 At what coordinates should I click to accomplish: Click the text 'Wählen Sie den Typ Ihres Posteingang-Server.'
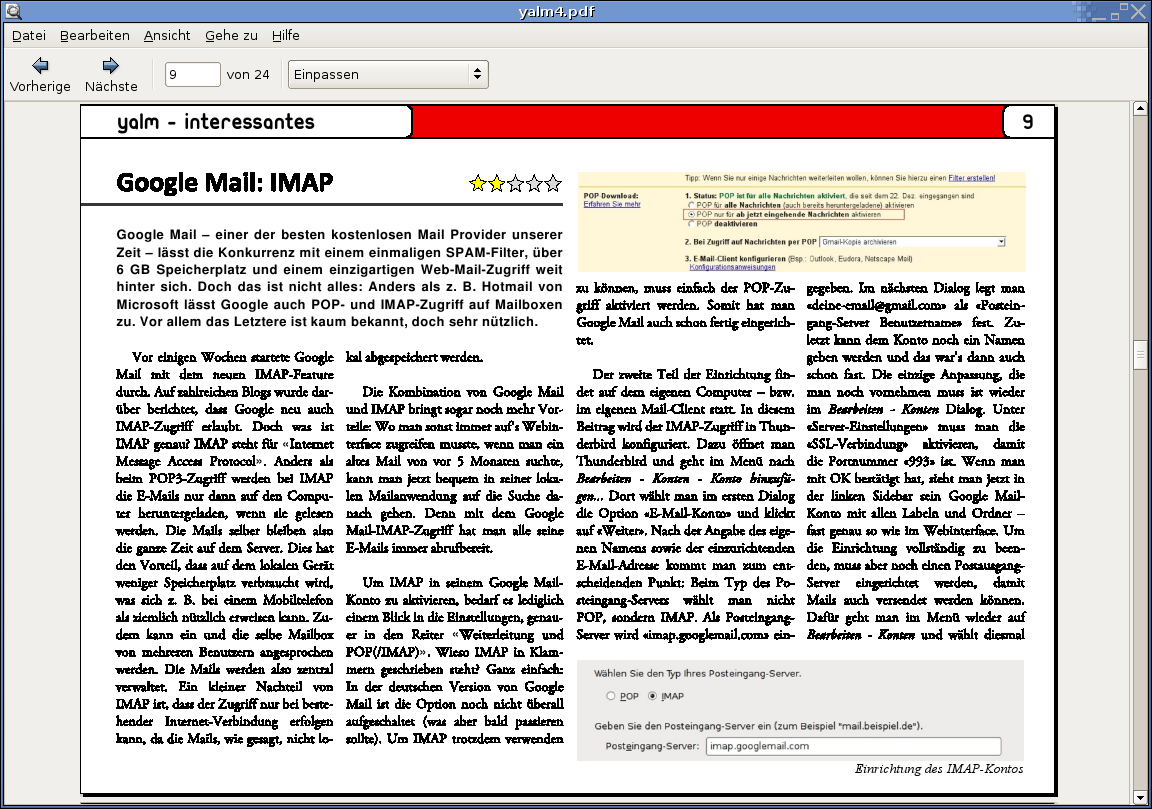point(697,673)
